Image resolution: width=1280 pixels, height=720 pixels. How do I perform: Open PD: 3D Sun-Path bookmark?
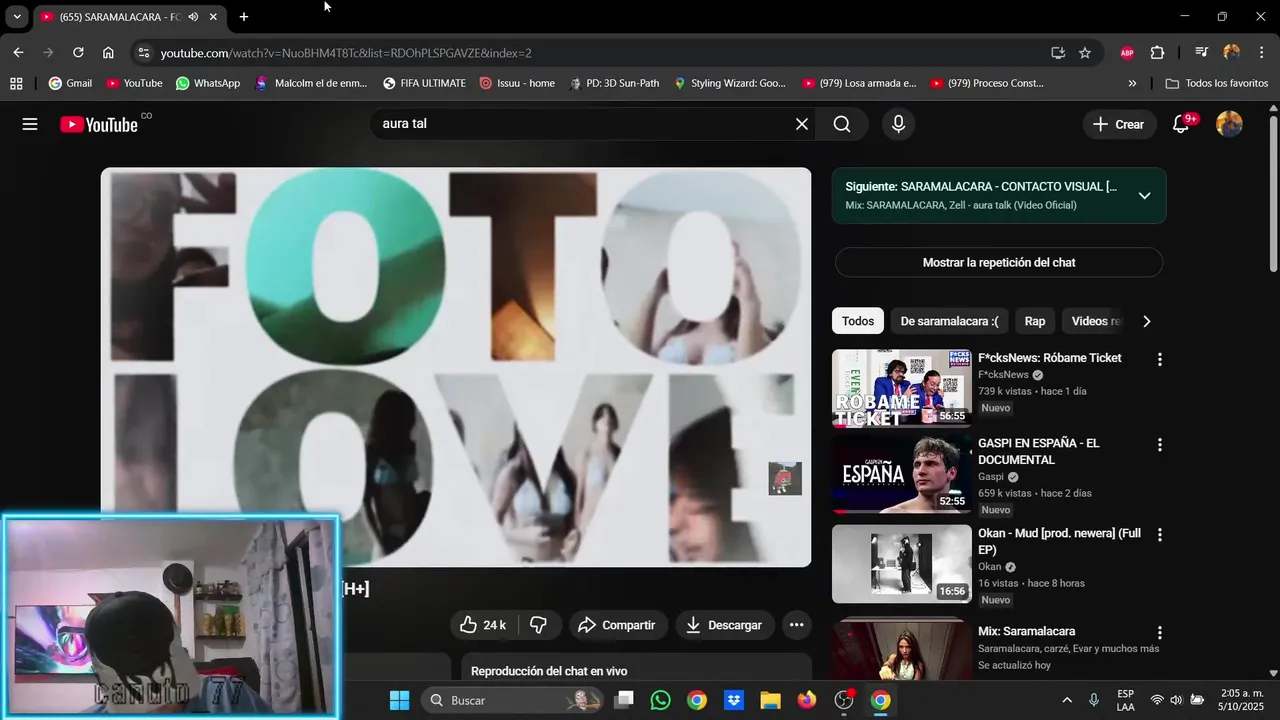(614, 83)
